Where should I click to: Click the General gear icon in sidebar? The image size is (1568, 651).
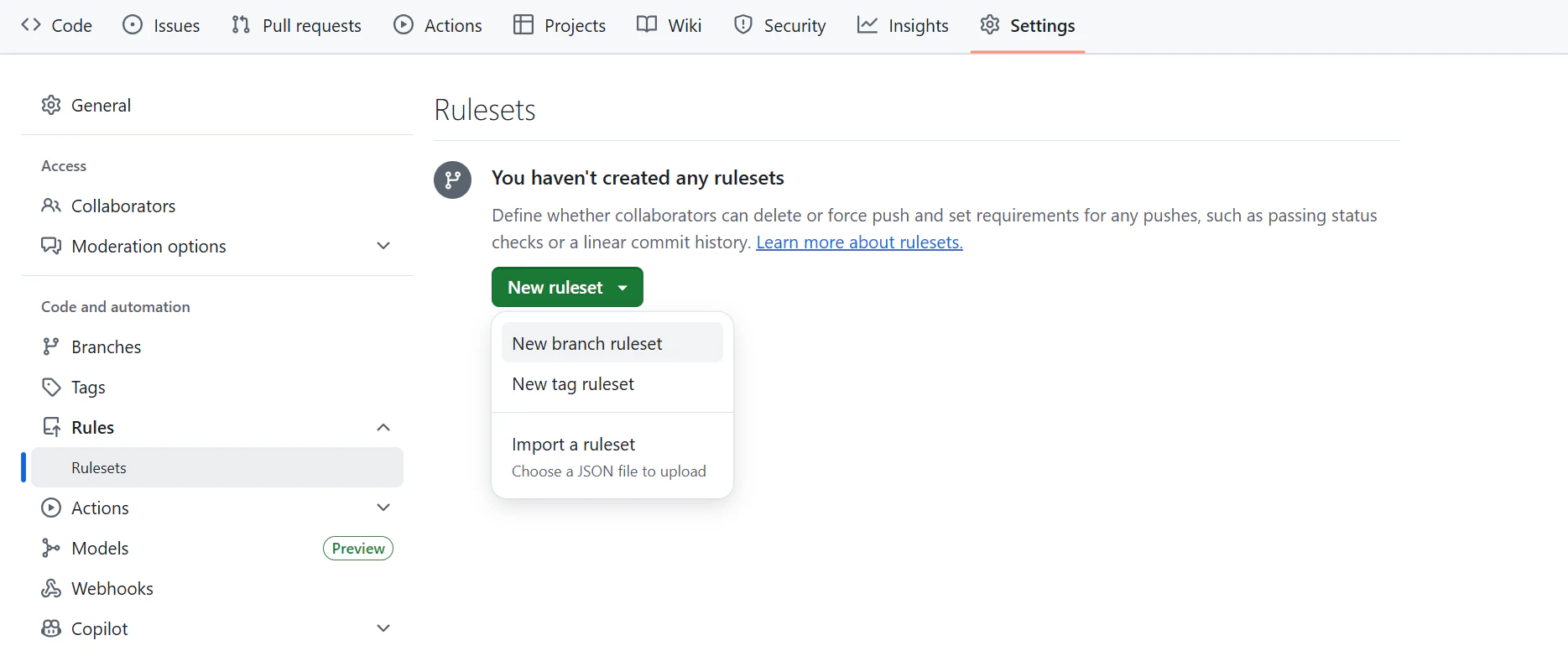[51, 105]
